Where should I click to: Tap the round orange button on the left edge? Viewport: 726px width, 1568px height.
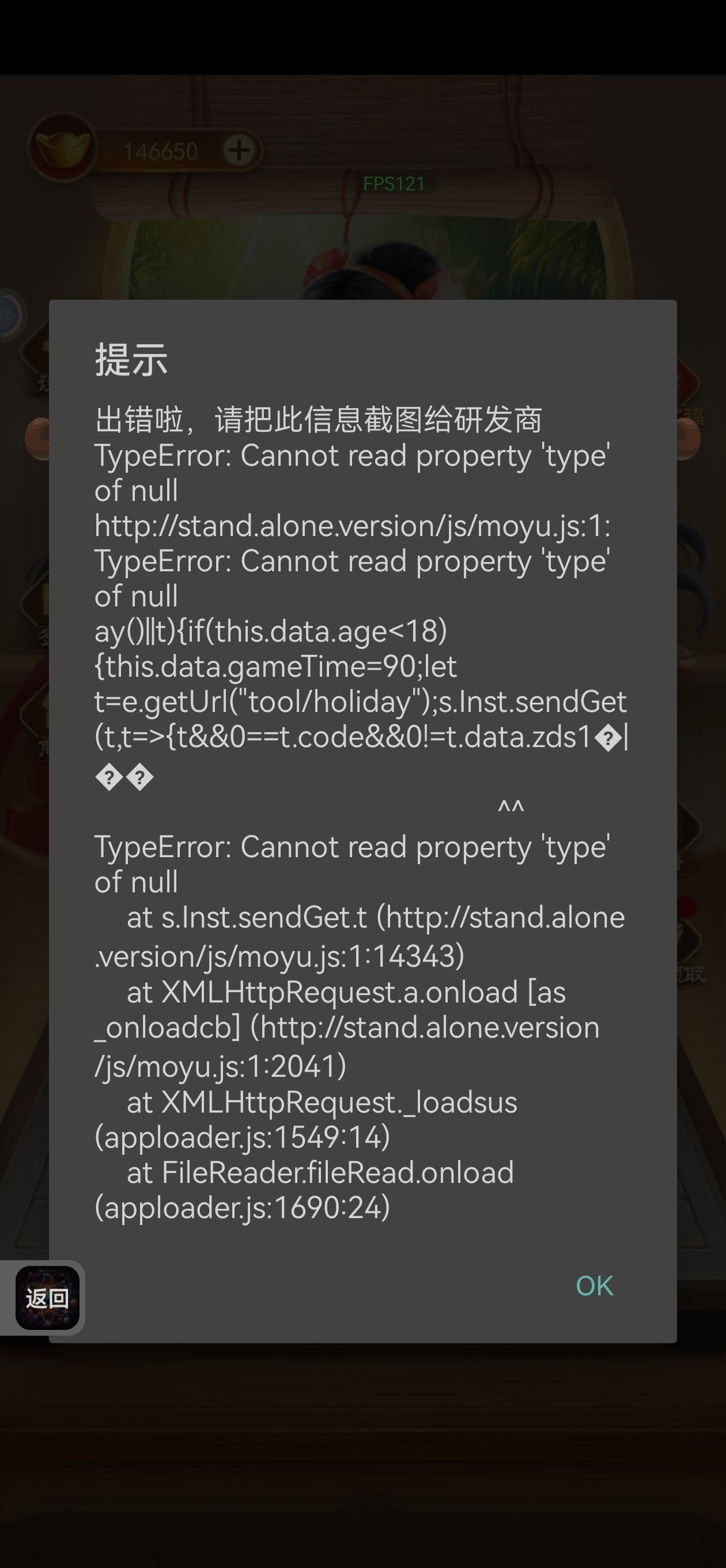click(36, 438)
